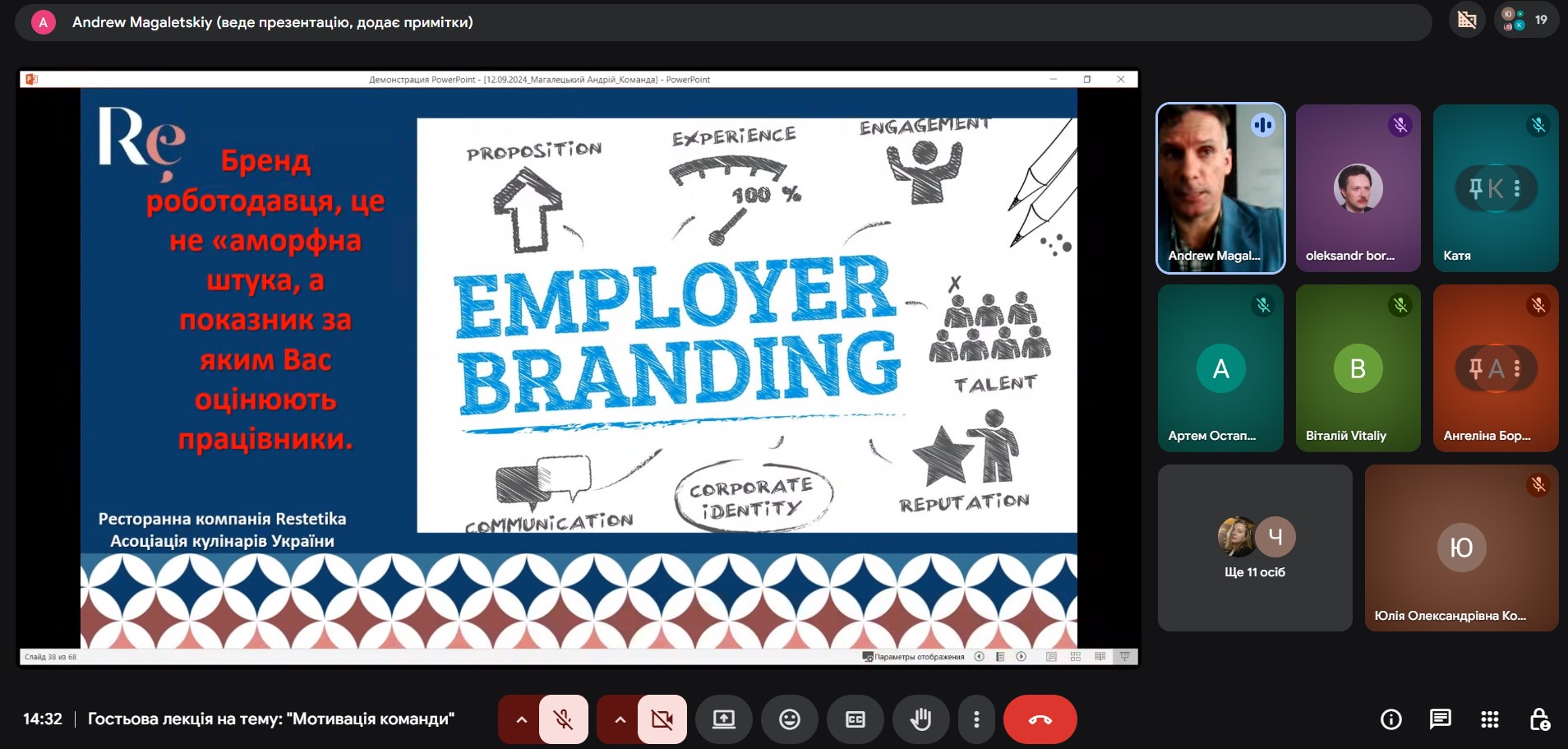Image resolution: width=1568 pixels, height=749 pixels.
Task: Expand audio settings arrow beside microphone
Action: [521, 719]
